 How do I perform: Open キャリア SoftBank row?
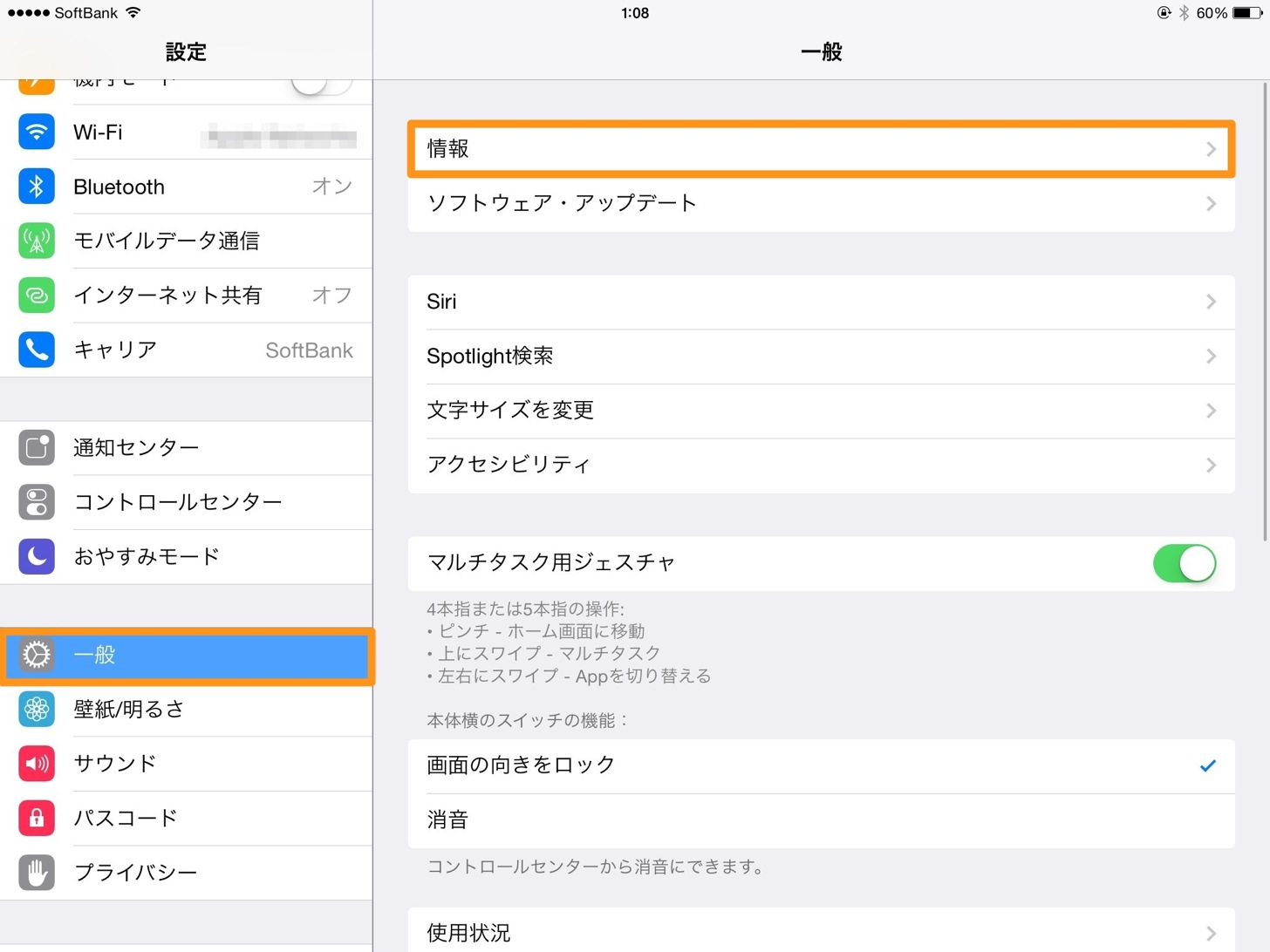coord(186,350)
